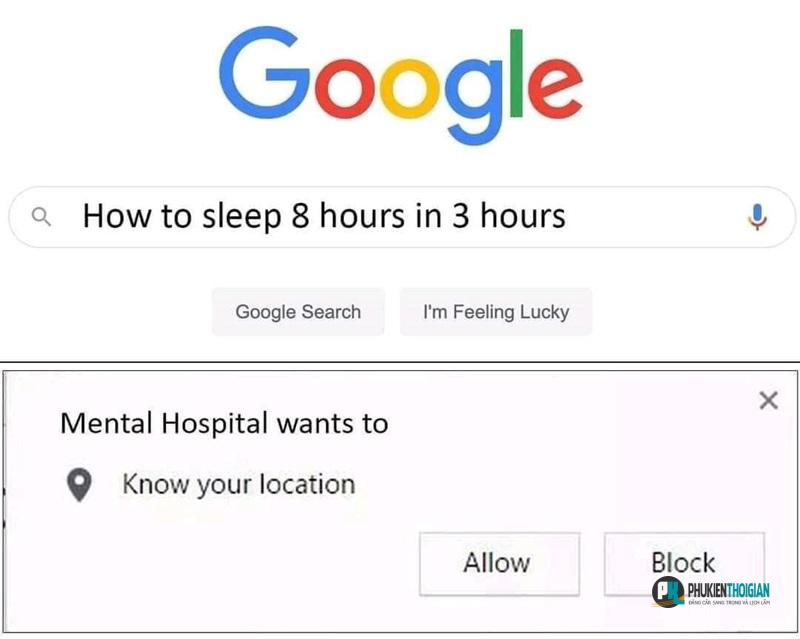Click the magnifying glass search icon

[41, 217]
